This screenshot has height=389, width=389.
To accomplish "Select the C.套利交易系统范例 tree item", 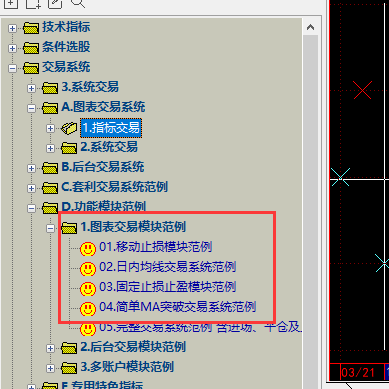I will pyautogui.click(x=115, y=187).
